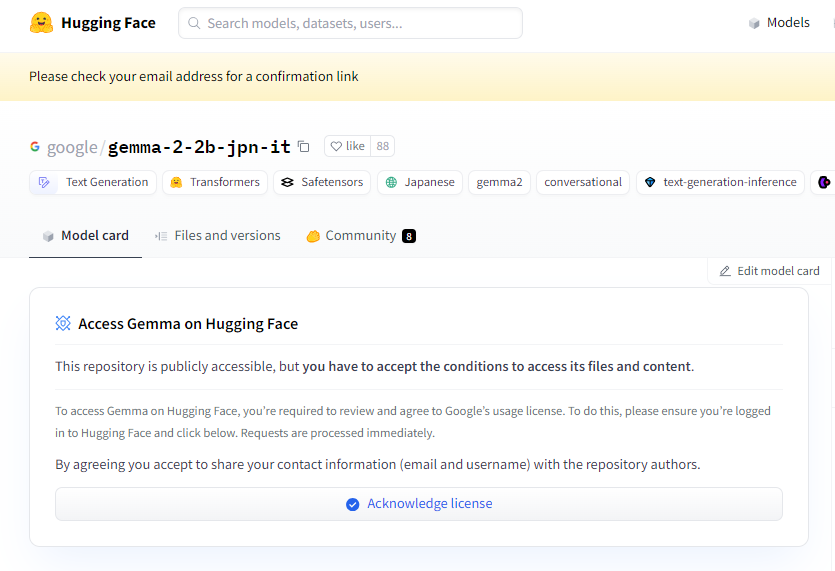Select the text-generation-inference tag
This screenshot has width=835, height=571.
tap(720, 182)
